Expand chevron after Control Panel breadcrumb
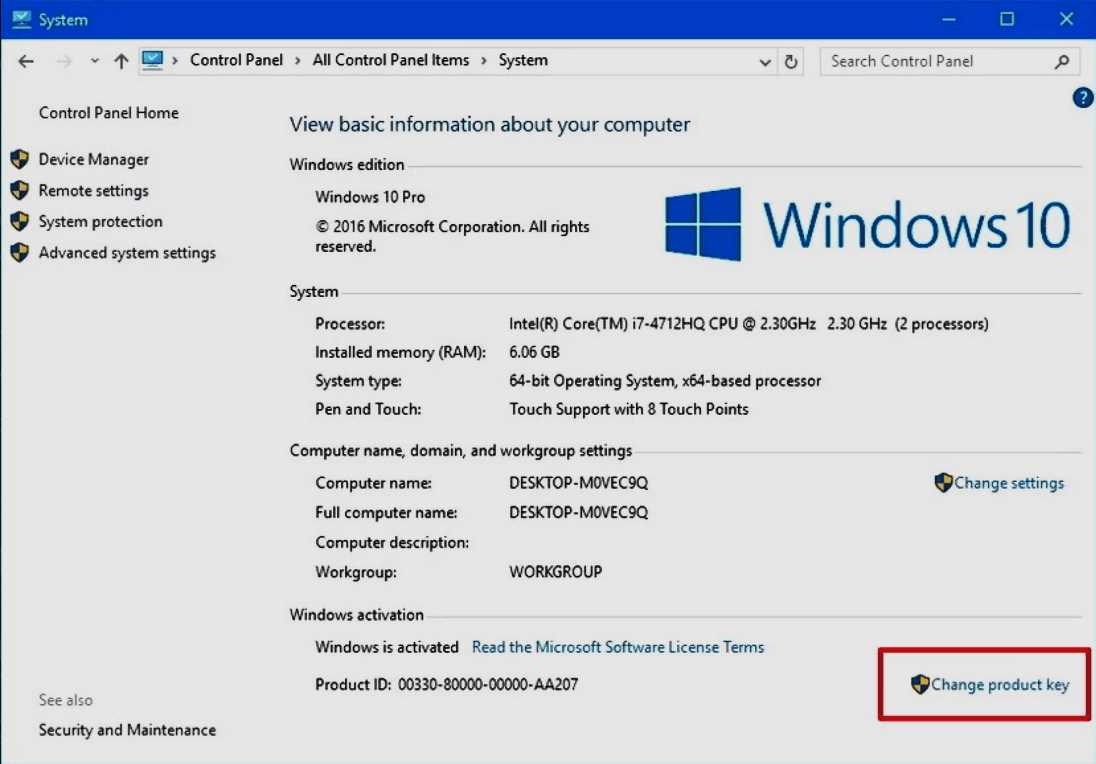Viewport: 1096px width, 764px height. pos(298,60)
